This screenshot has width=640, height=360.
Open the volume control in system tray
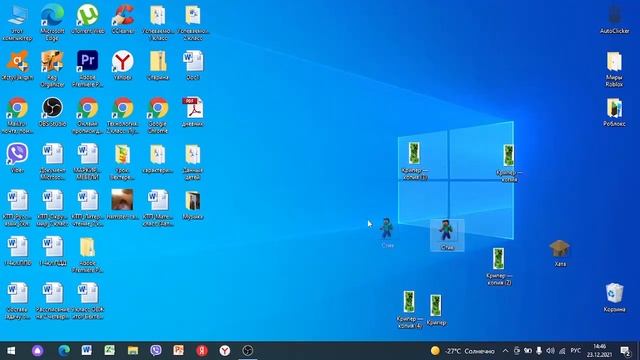pyautogui.click(x=550, y=351)
